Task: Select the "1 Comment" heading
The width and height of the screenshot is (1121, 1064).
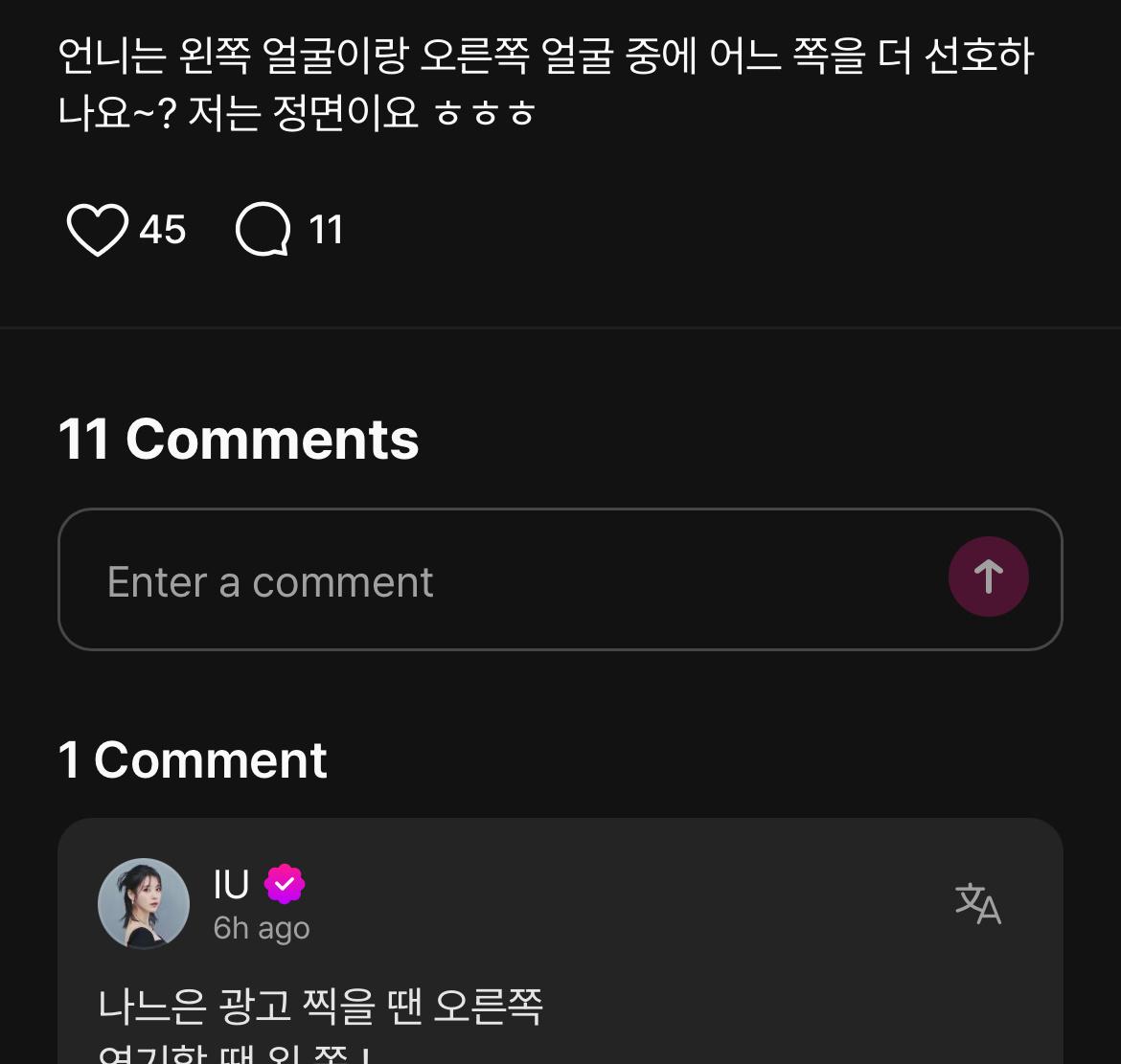Action: point(193,760)
